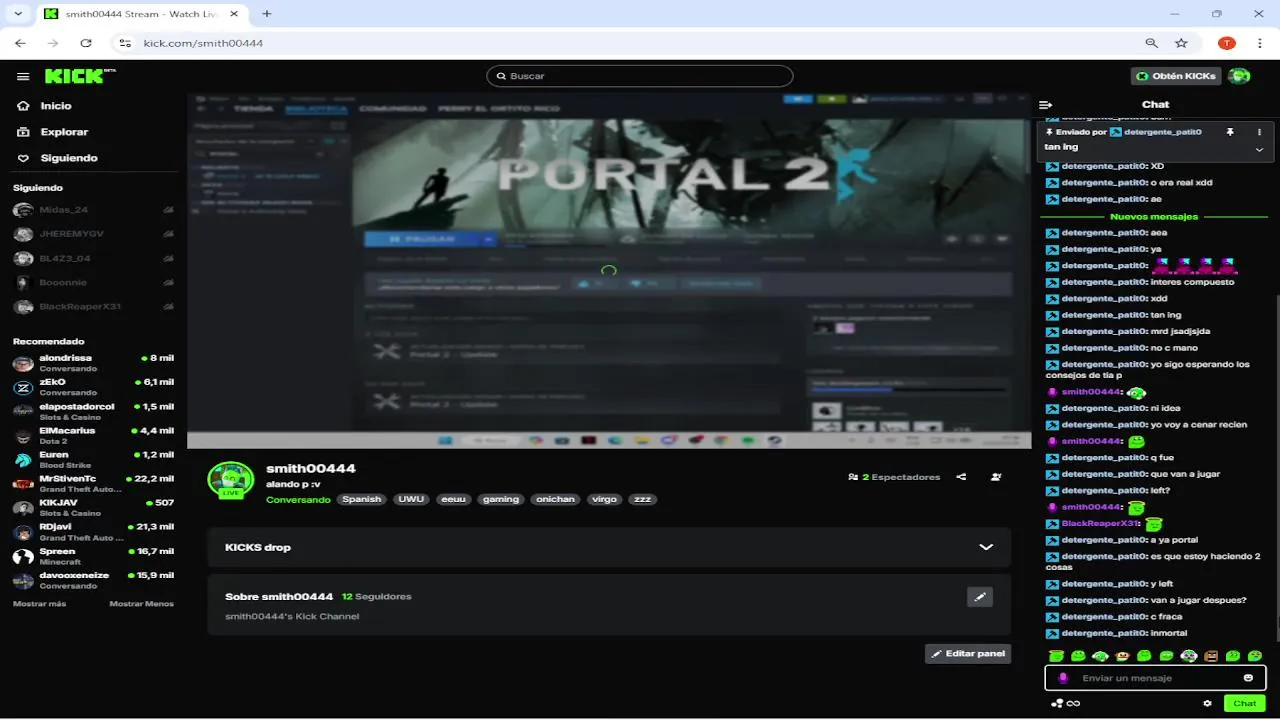Click the gaming tag

point(501,499)
